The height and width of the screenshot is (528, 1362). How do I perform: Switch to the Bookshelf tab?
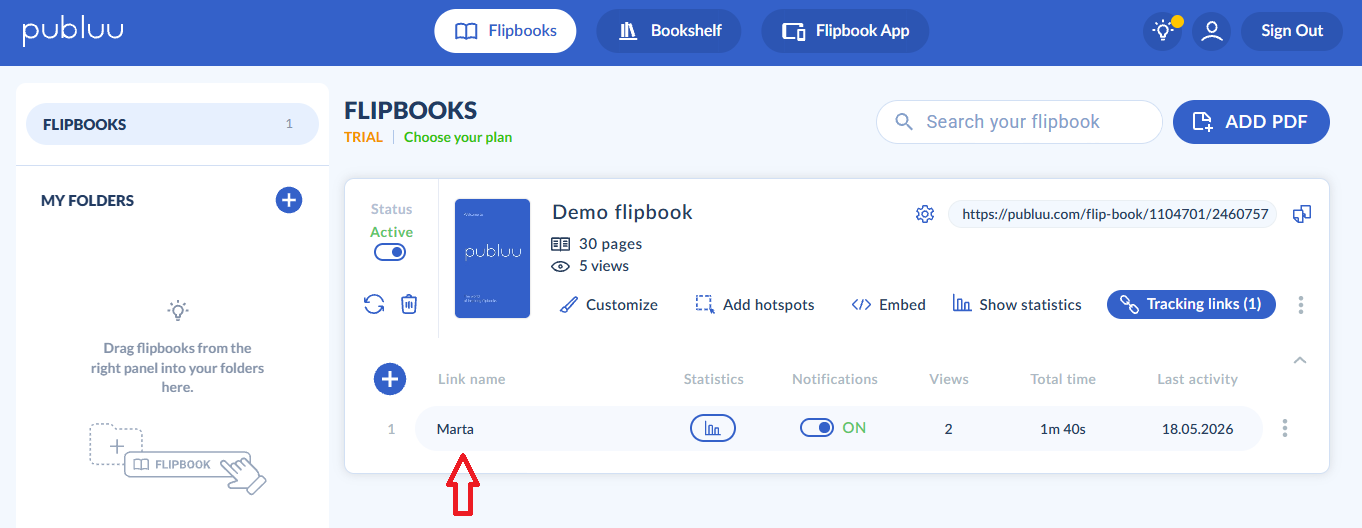[669, 31]
